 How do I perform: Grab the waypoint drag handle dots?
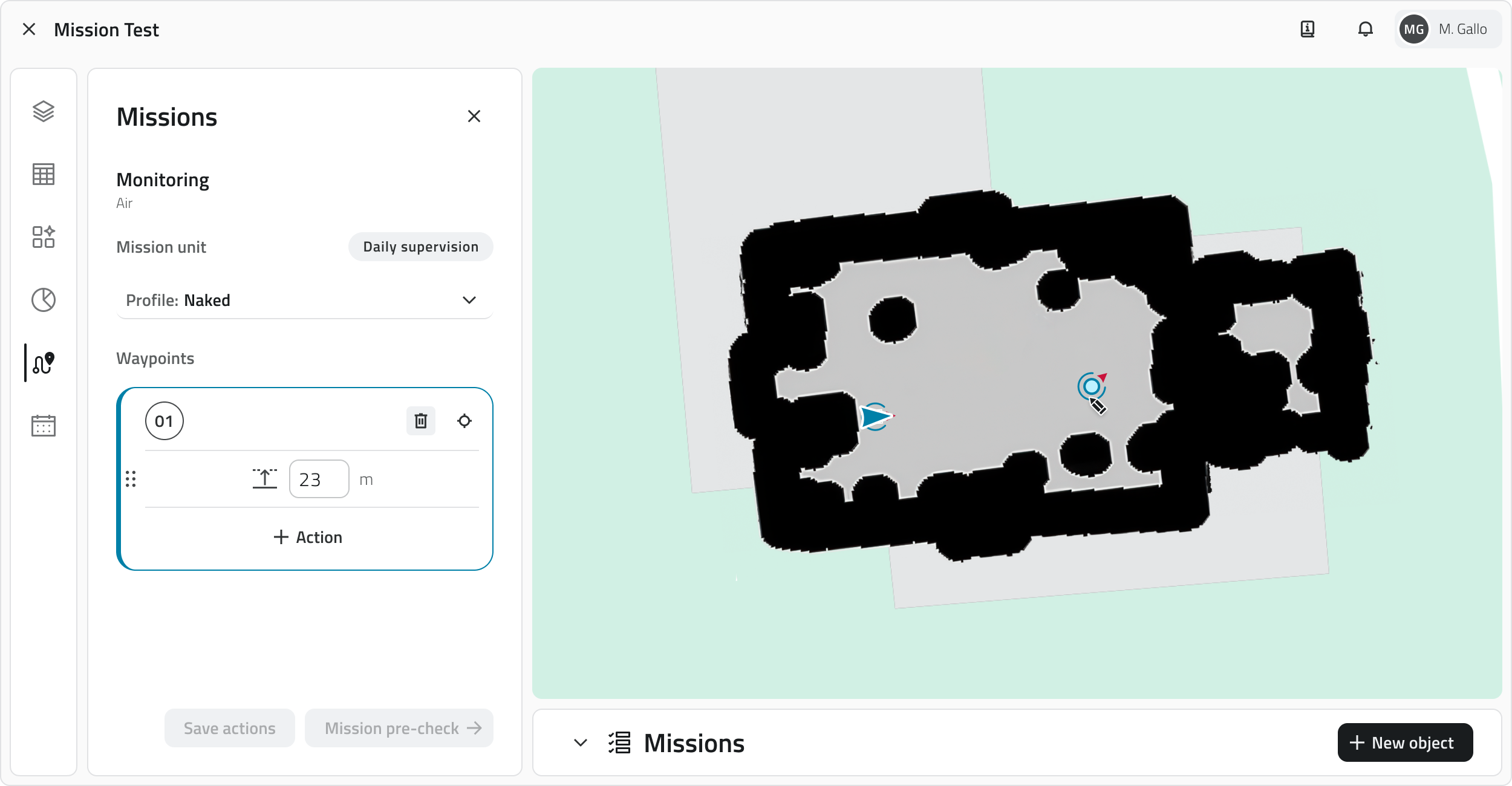(x=131, y=479)
